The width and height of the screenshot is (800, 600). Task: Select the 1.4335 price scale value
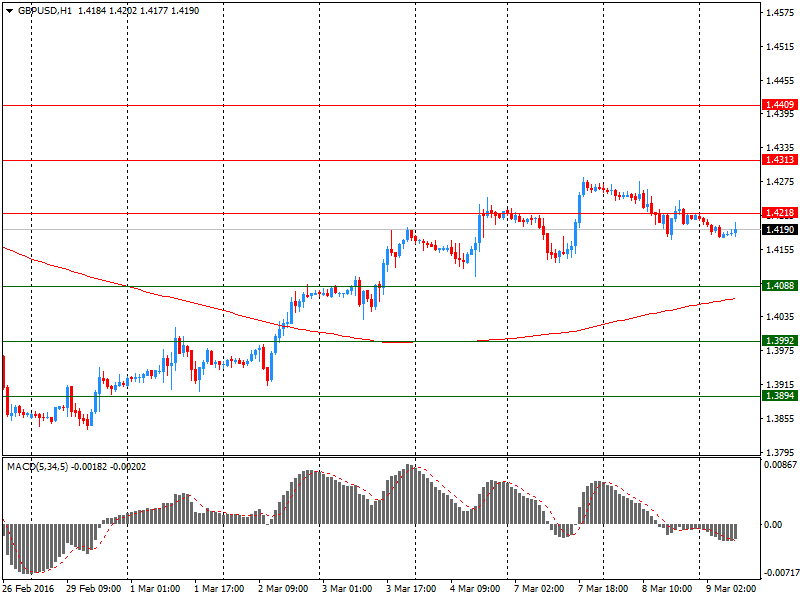(780, 147)
